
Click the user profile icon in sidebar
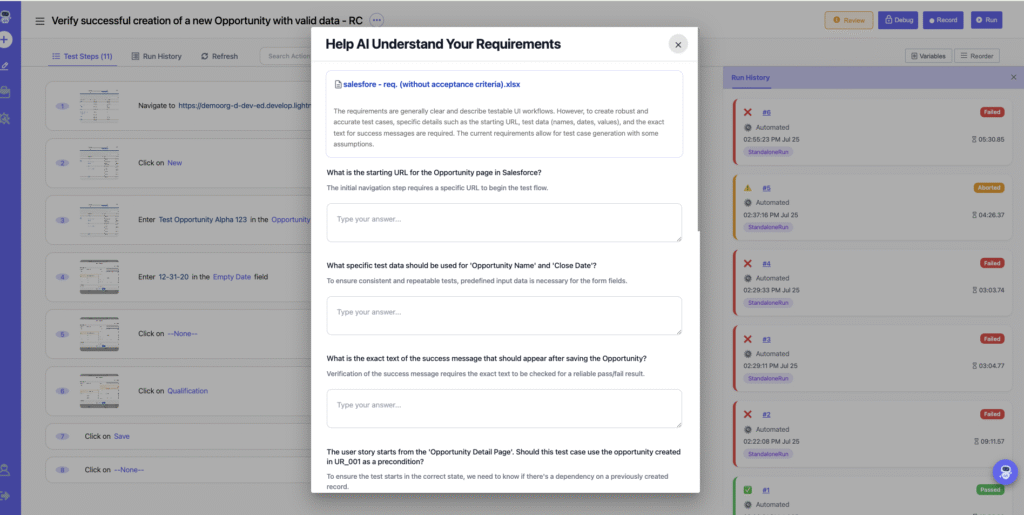pyautogui.click(x=6, y=470)
